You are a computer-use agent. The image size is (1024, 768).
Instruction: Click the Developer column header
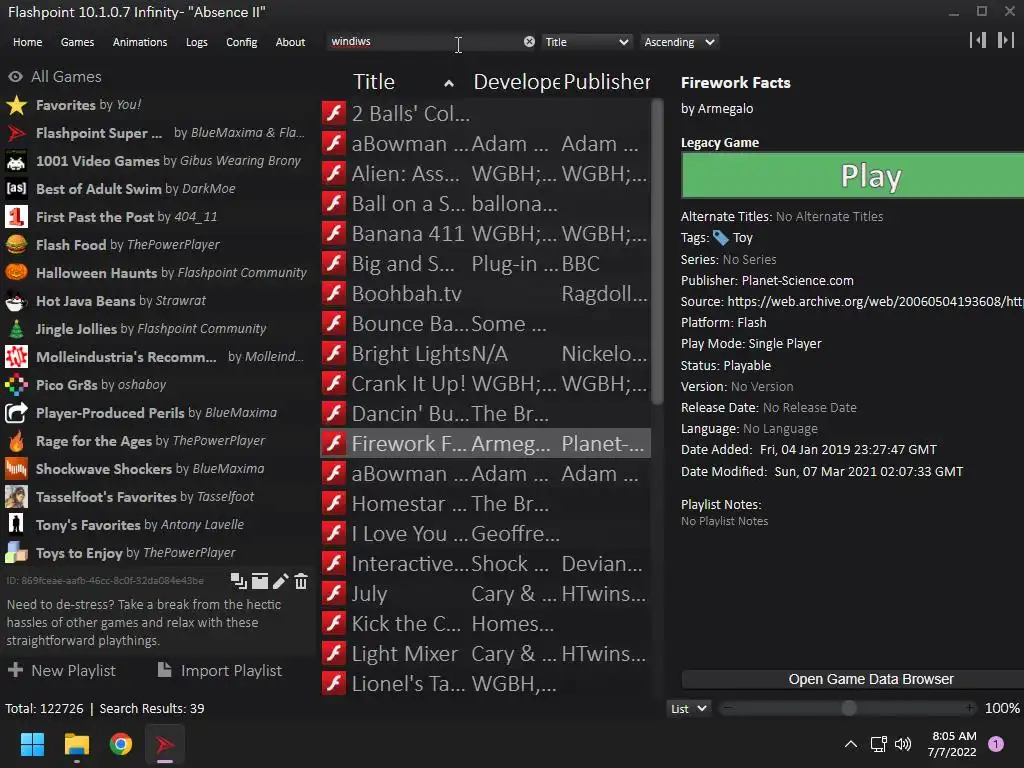pyautogui.click(x=516, y=82)
